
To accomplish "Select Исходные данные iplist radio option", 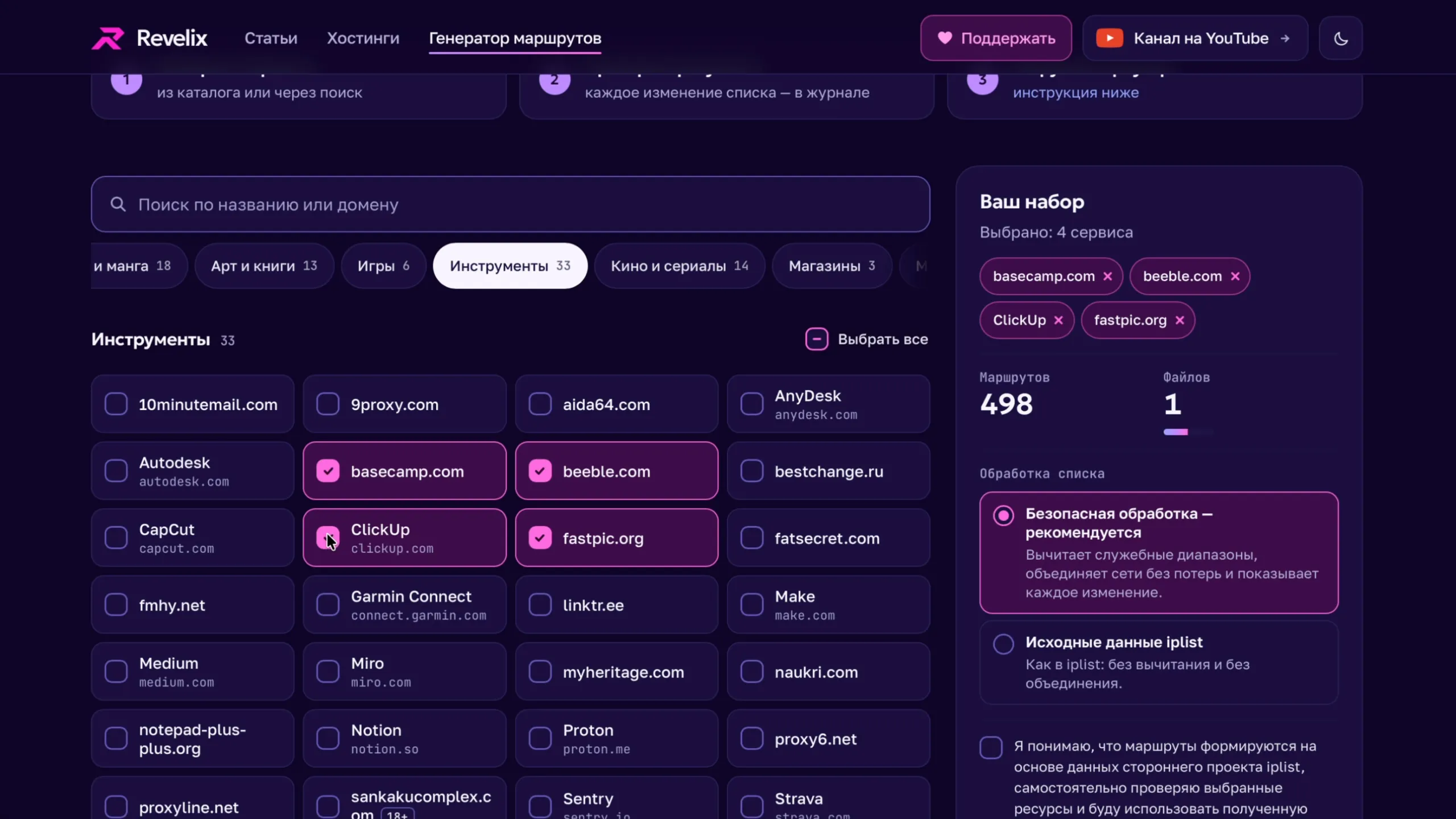I will click(1003, 644).
